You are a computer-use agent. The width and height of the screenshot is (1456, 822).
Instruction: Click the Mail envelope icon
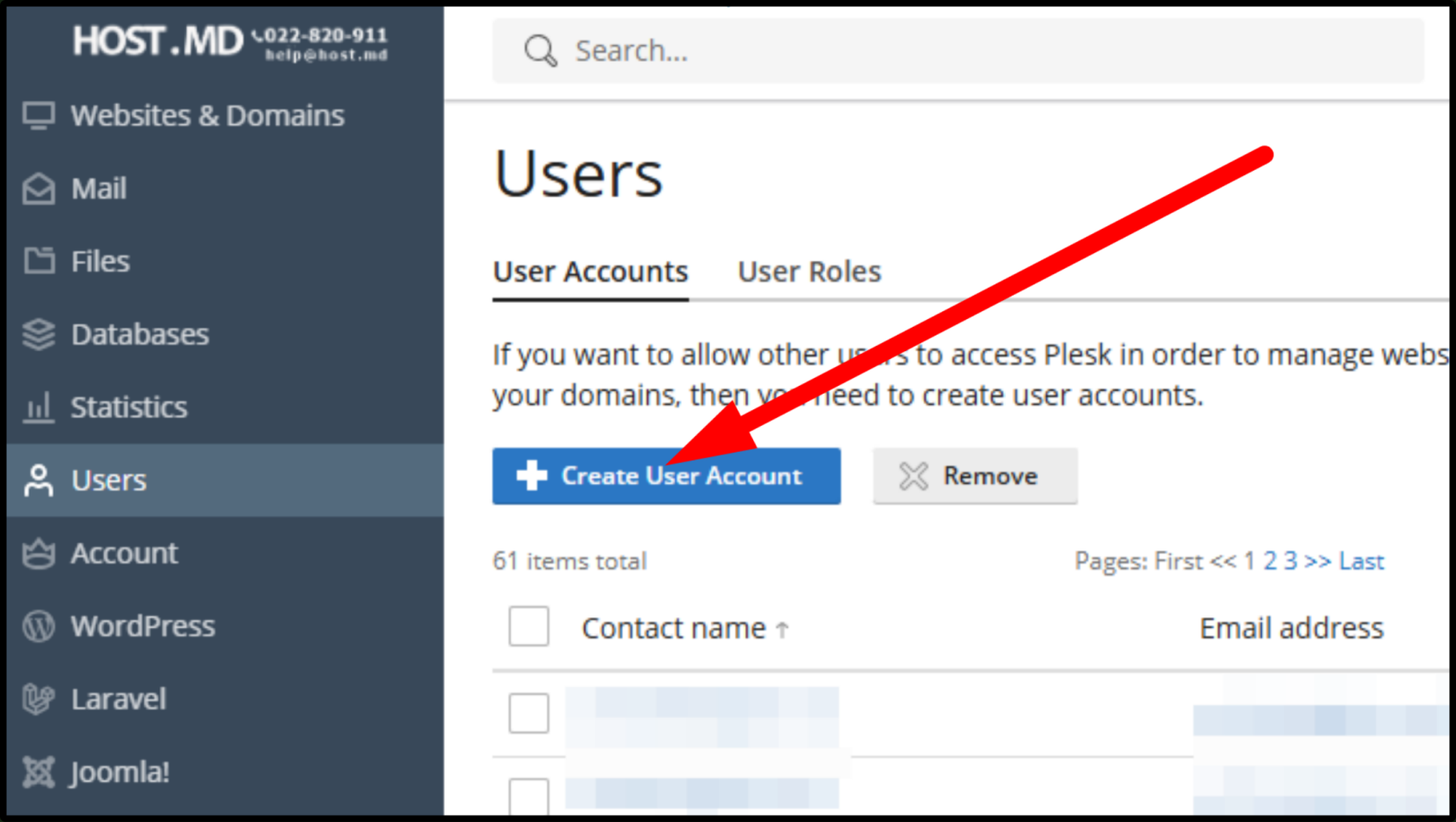pyautogui.click(x=38, y=188)
